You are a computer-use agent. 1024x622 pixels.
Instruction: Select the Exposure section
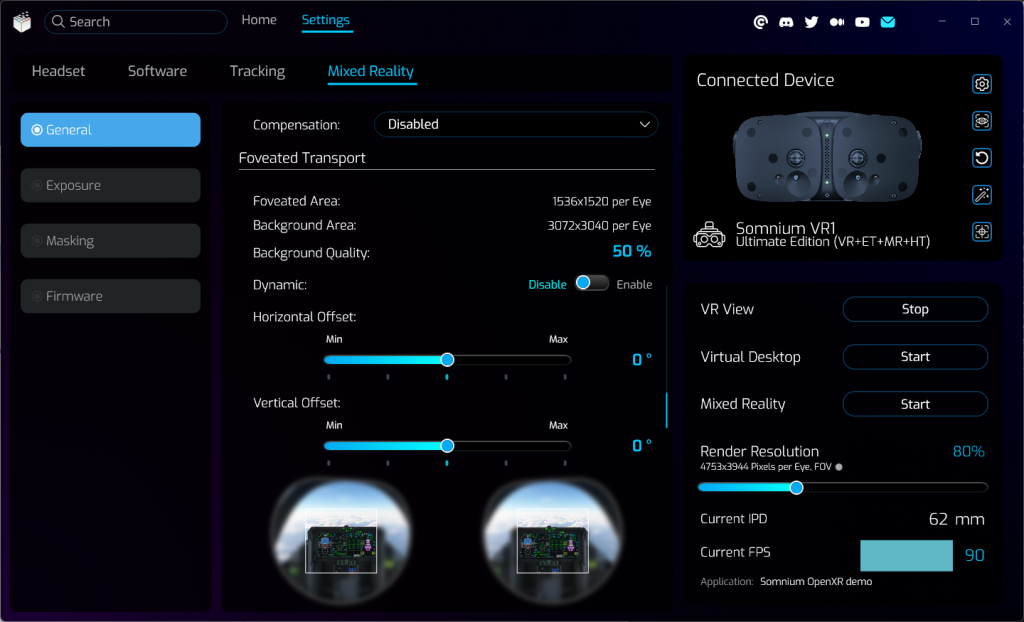click(110, 185)
